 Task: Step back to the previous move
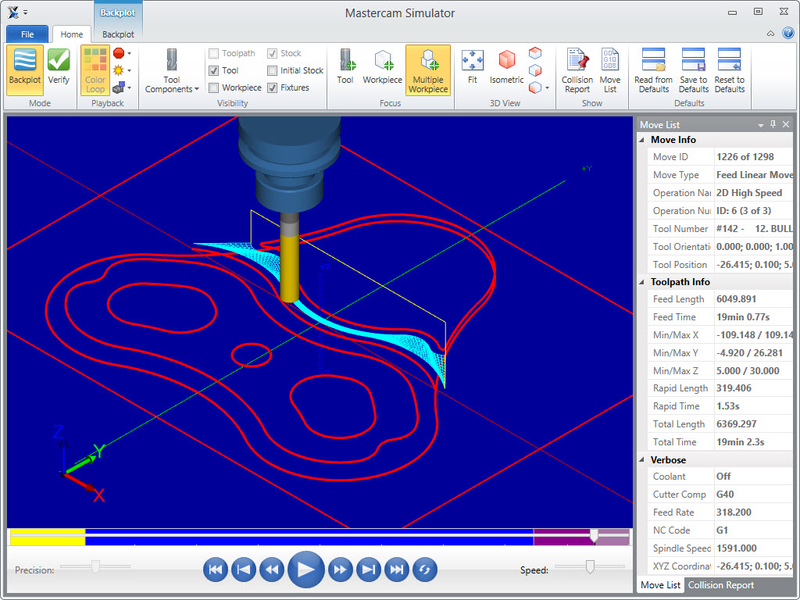[x=243, y=569]
